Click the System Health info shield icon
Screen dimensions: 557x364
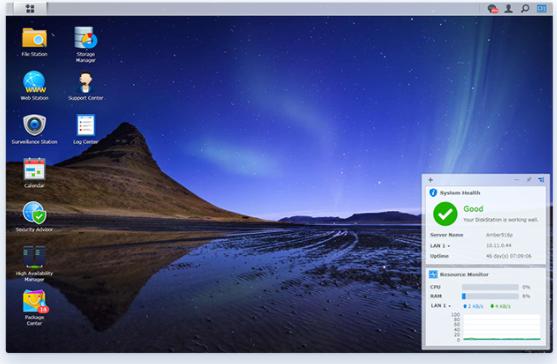pos(433,192)
